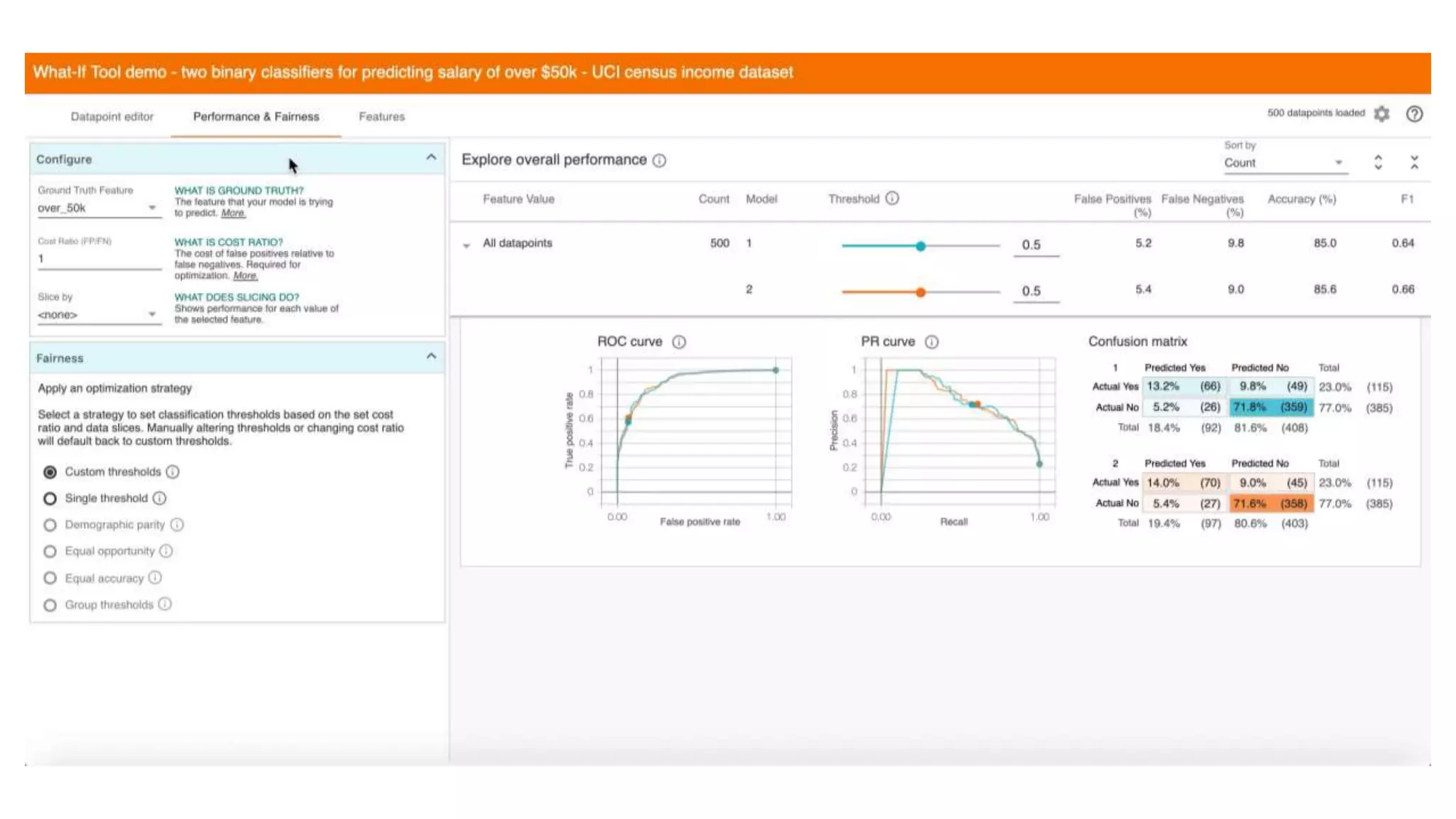This screenshot has height=819, width=1456.
Task: Select the Custom thresholds radio button
Action: [50, 472]
